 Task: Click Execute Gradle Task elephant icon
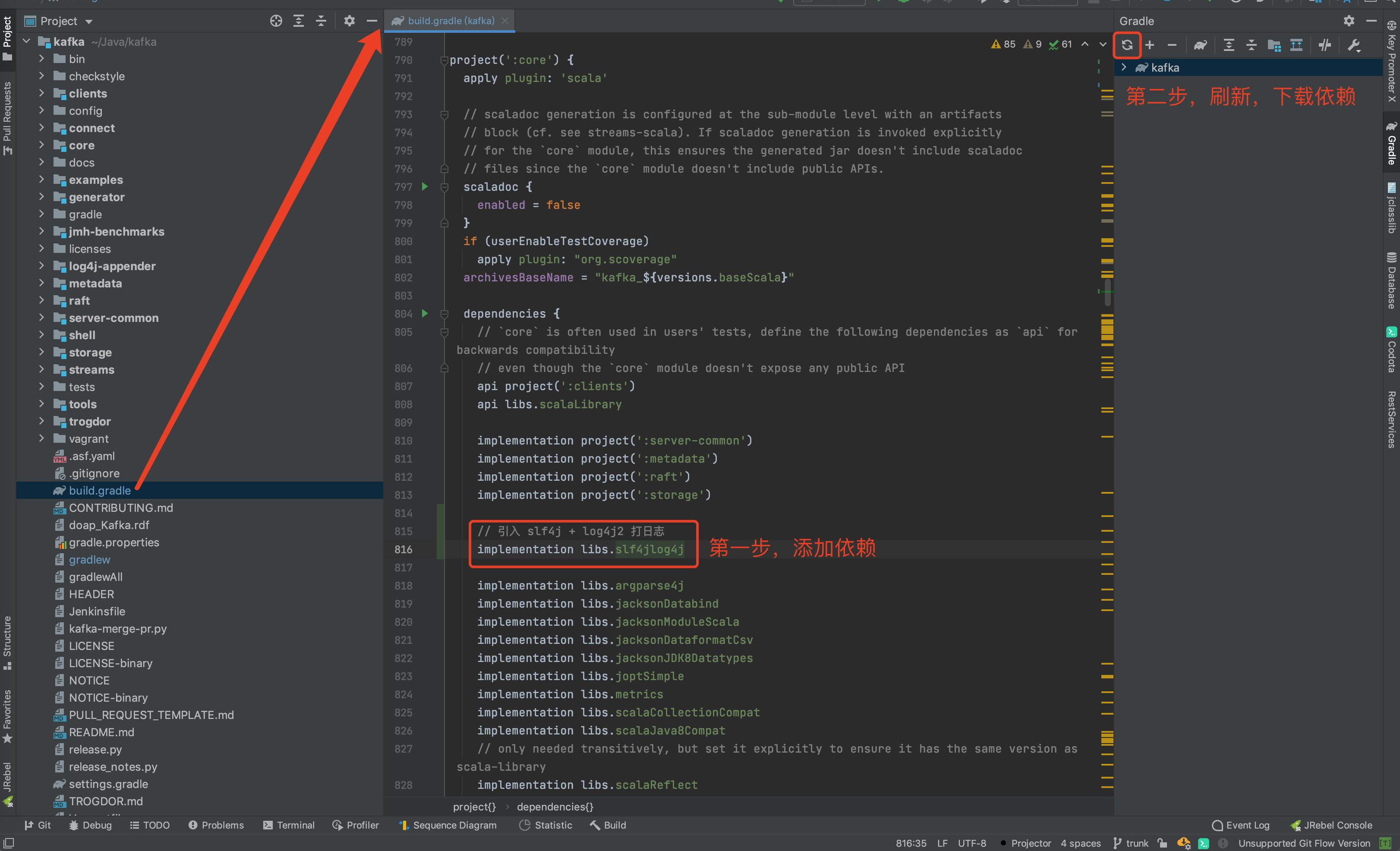click(x=1200, y=45)
